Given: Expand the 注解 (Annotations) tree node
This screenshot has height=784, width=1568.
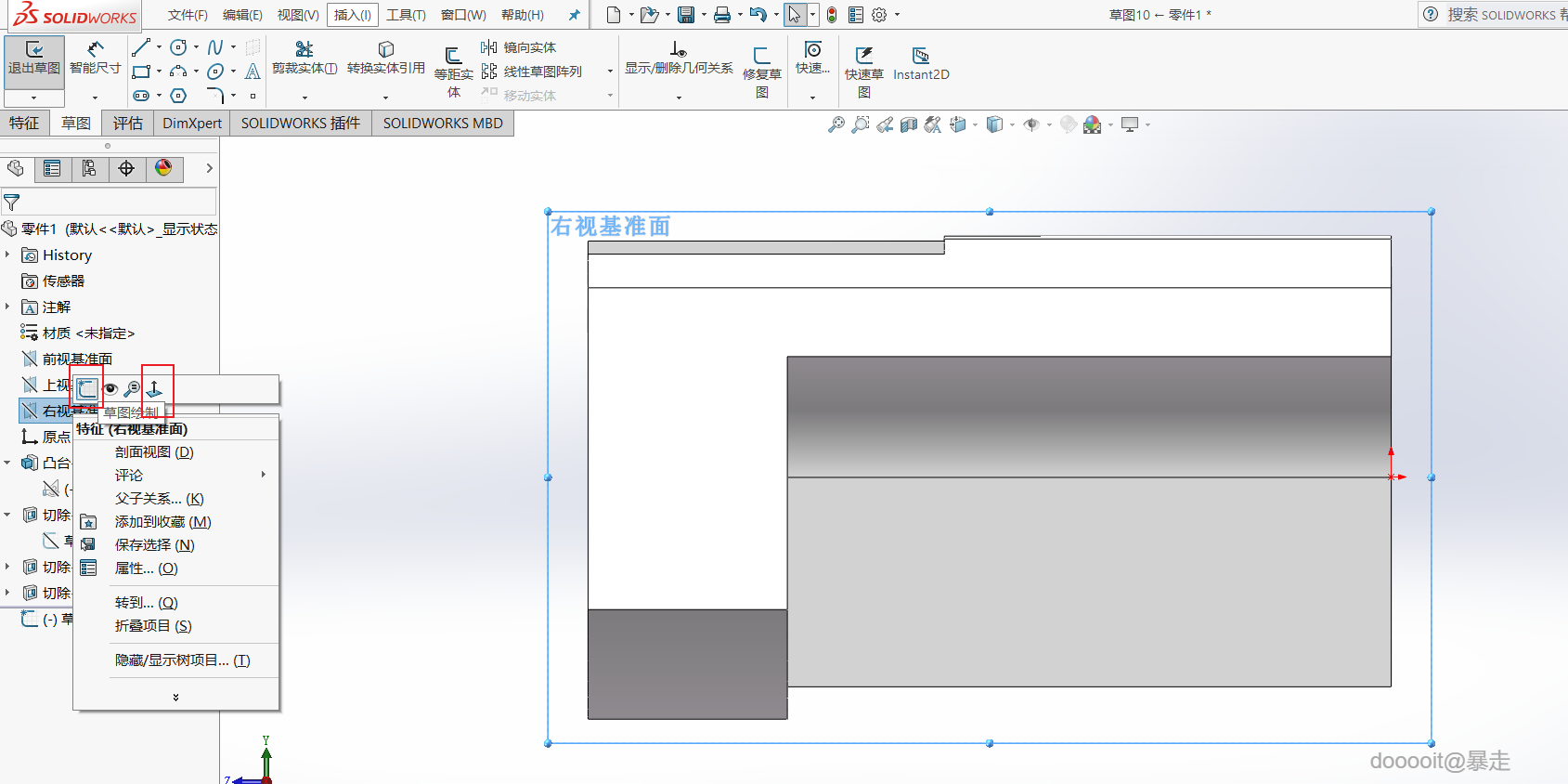Looking at the screenshot, I should [8, 307].
